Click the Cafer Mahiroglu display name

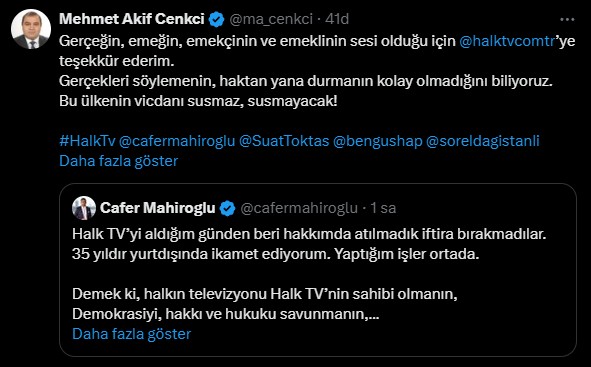[158, 208]
